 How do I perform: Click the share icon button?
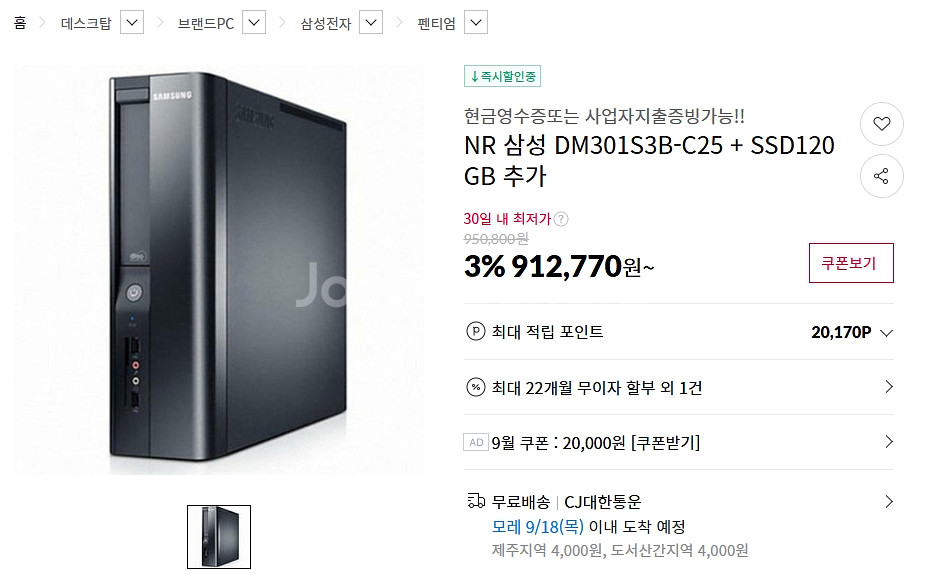pyautogui.click(x=881, y=177)
